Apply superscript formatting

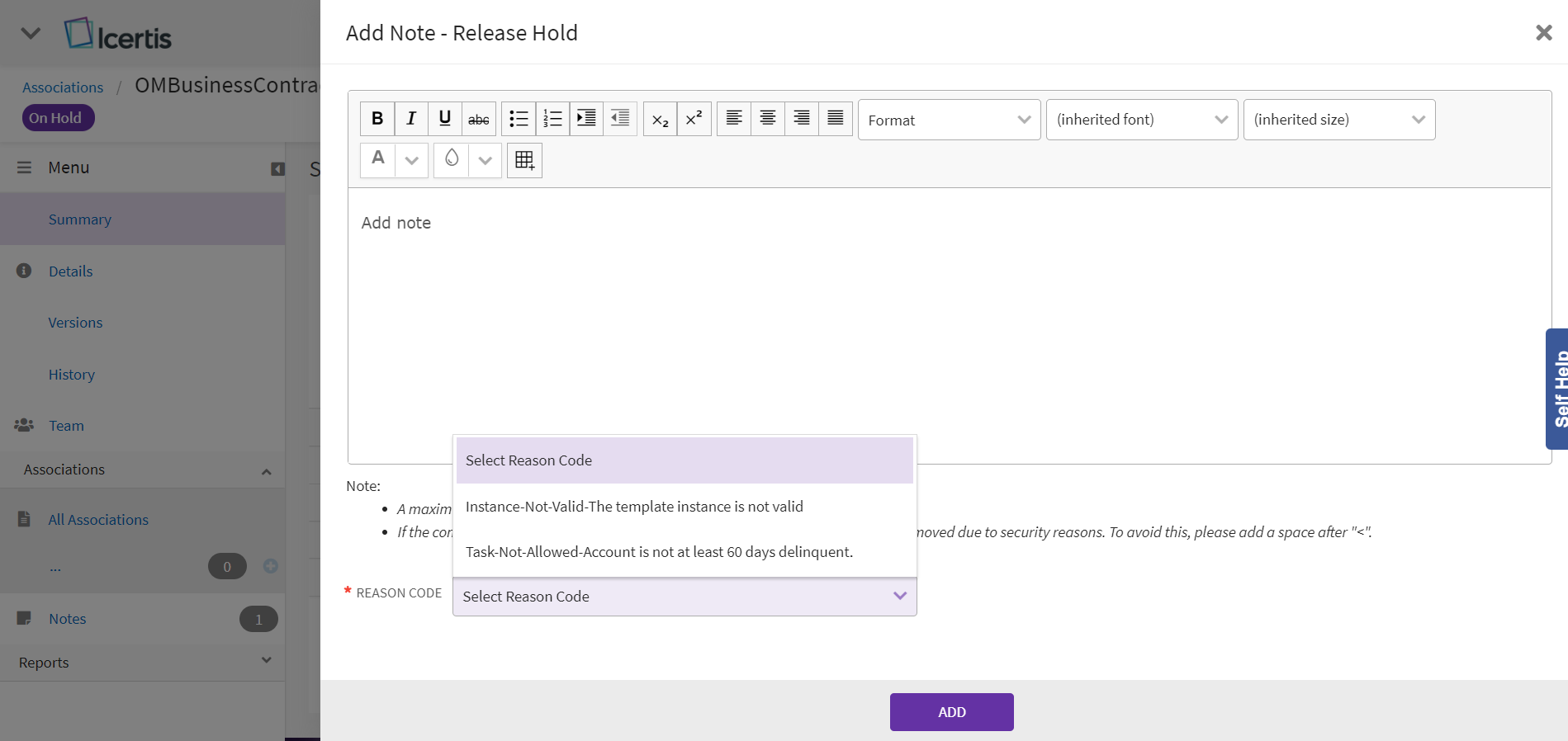click(x=694, y=119)
